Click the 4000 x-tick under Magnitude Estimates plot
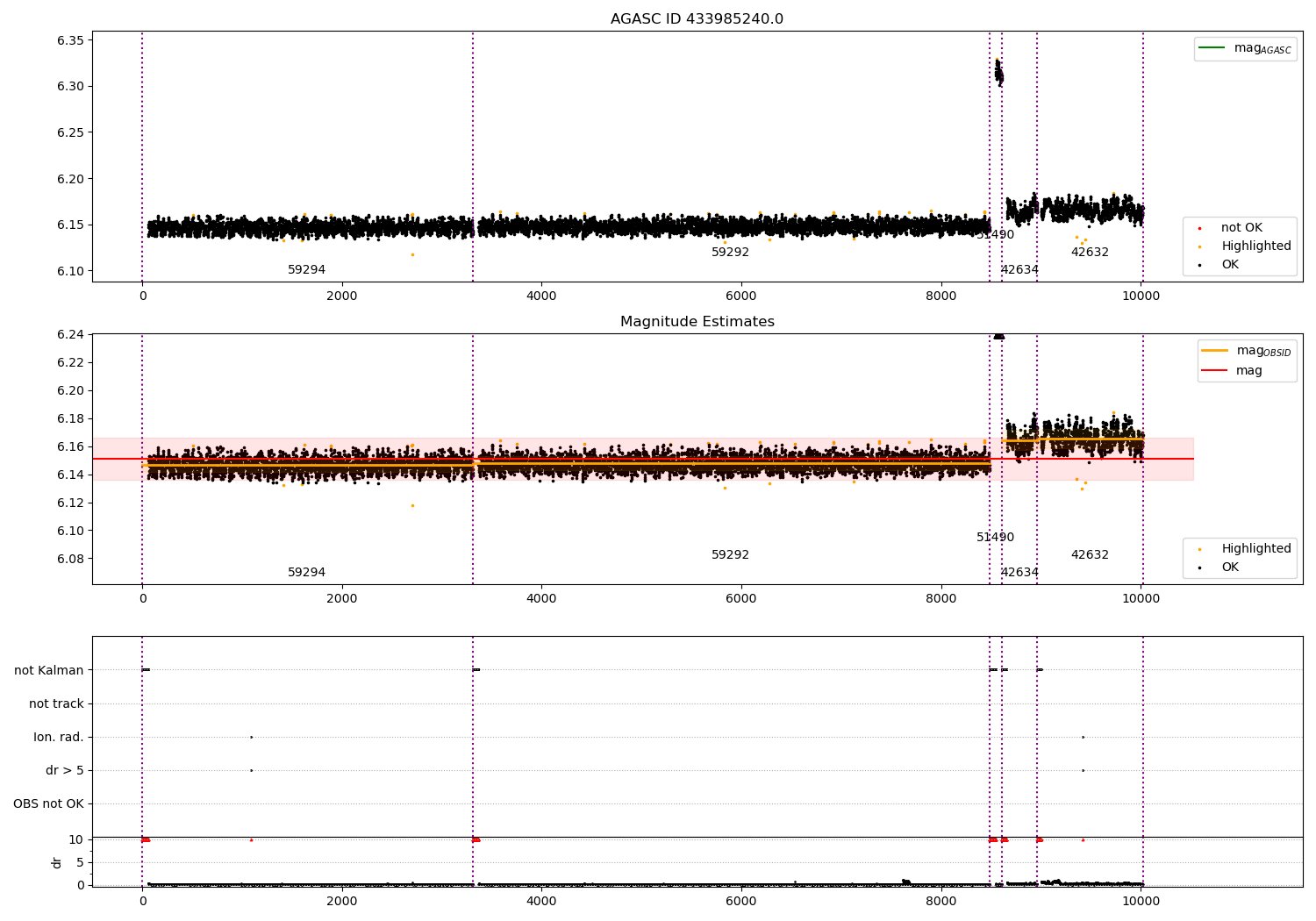 coord(541,599)
